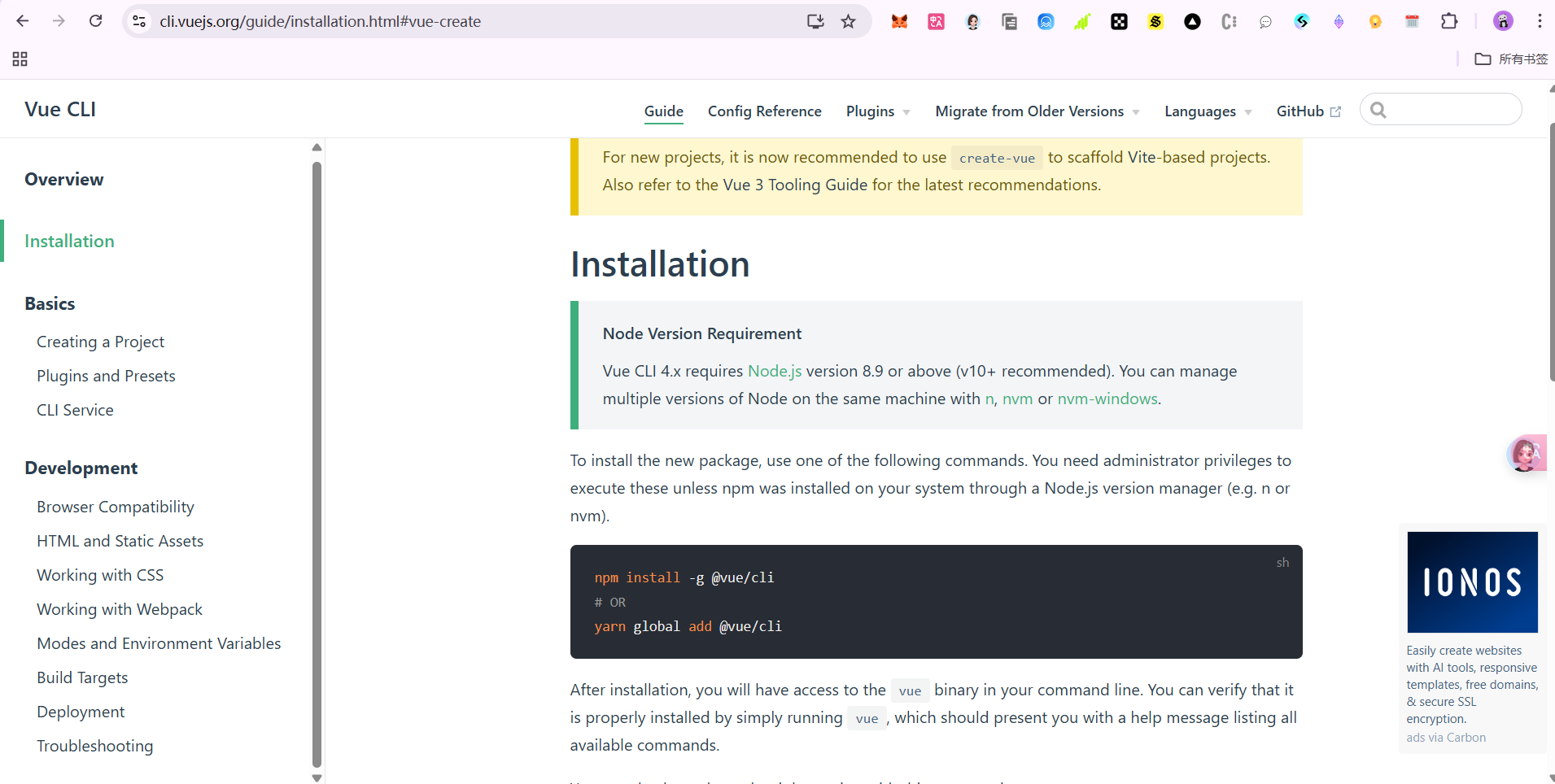Open the green rising chart extension

(x=1082, y=21)
